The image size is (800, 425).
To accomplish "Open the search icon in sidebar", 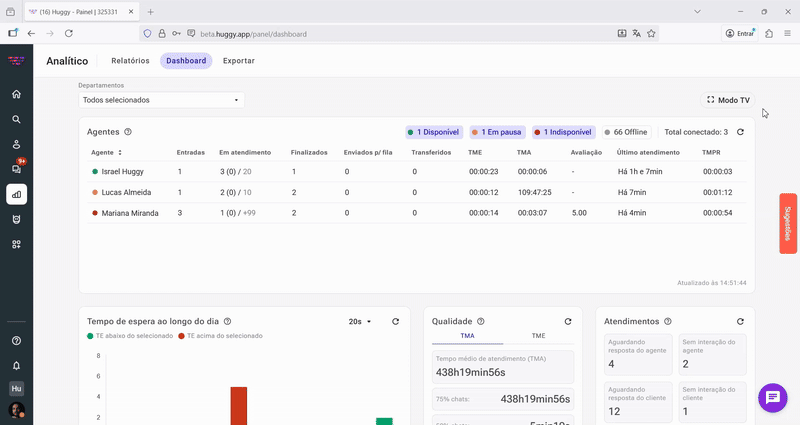I will click(x=16, y=119).
